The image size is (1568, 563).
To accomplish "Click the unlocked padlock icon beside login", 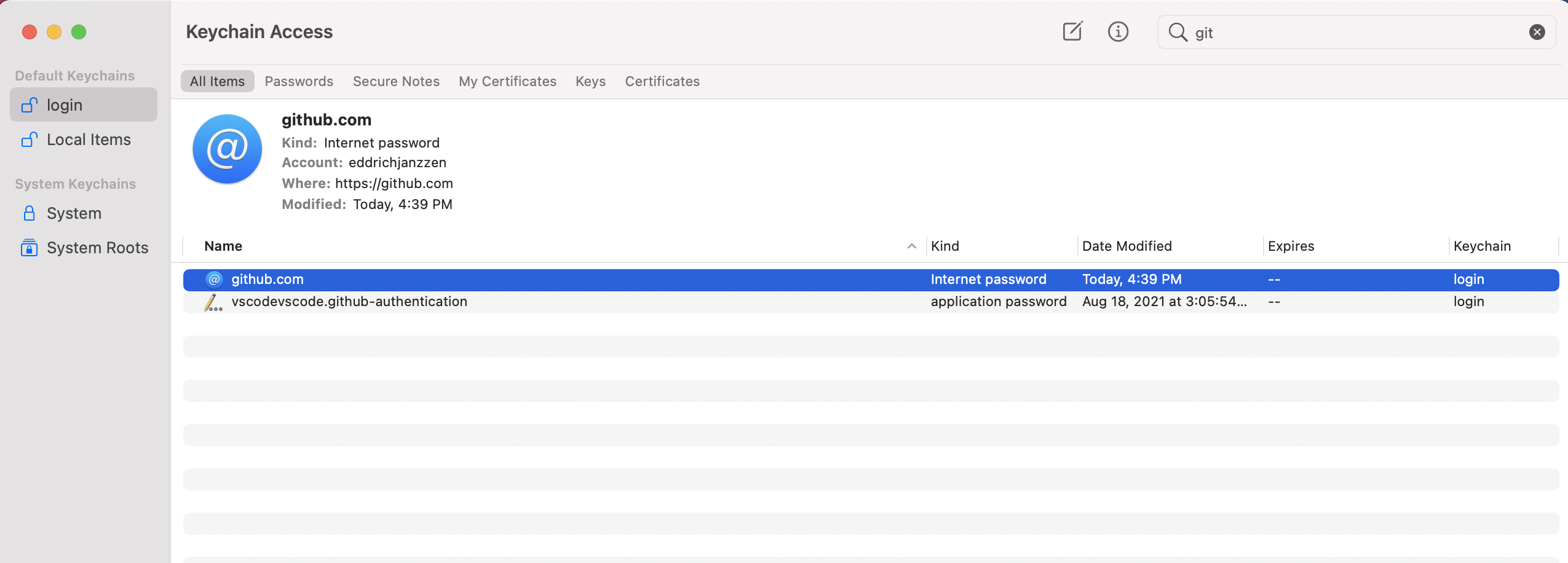I will pos(29,105).
